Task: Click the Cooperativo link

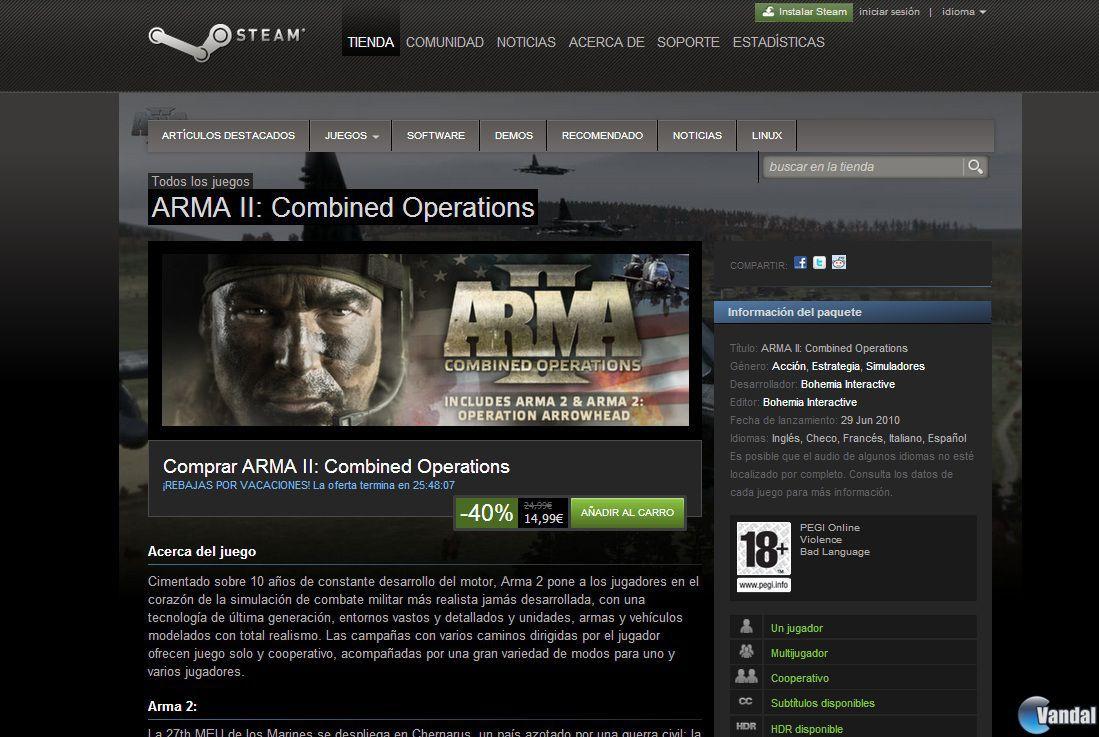Action: [x=800, y=678]
